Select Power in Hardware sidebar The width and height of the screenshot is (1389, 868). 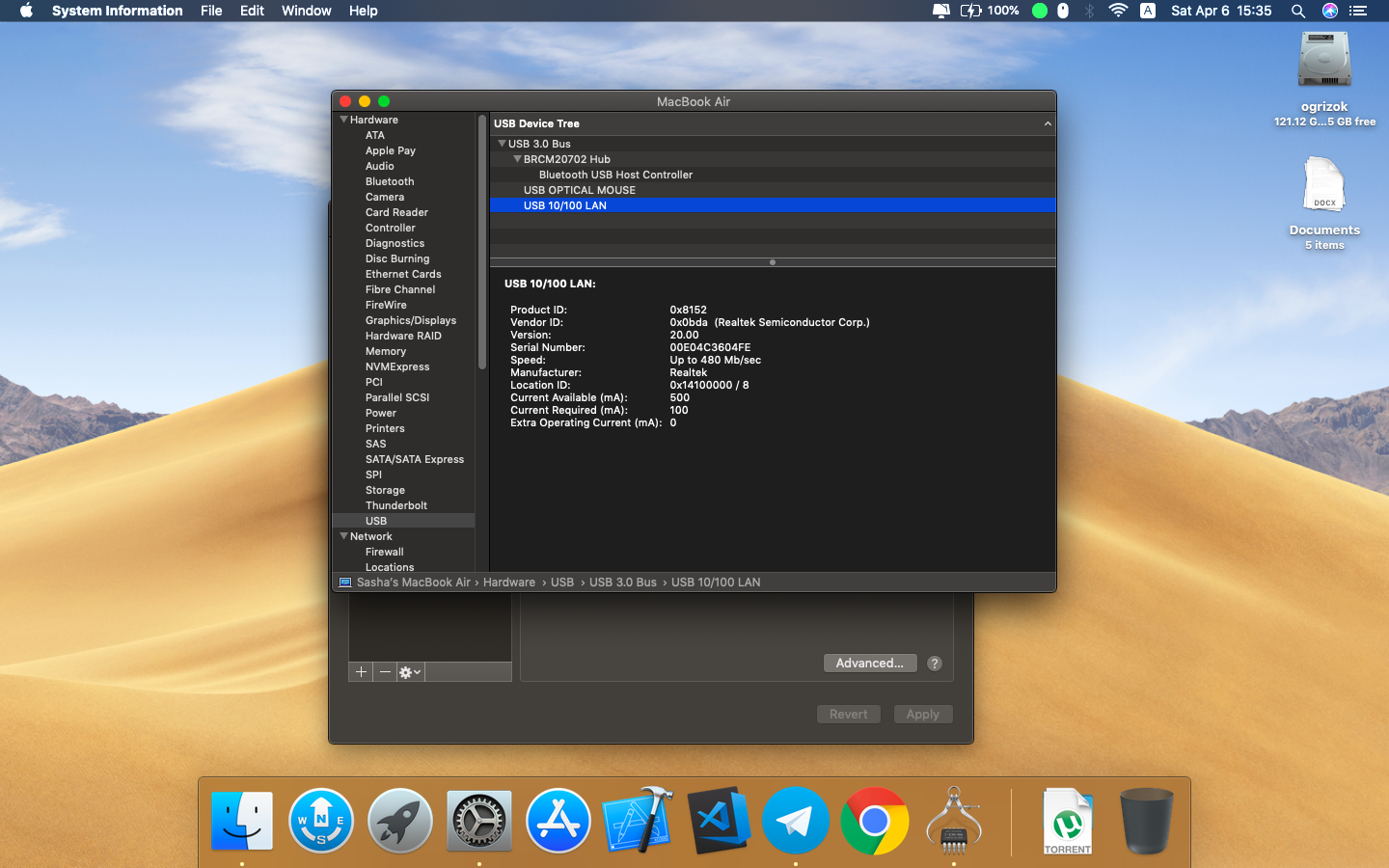click(381, 413)
